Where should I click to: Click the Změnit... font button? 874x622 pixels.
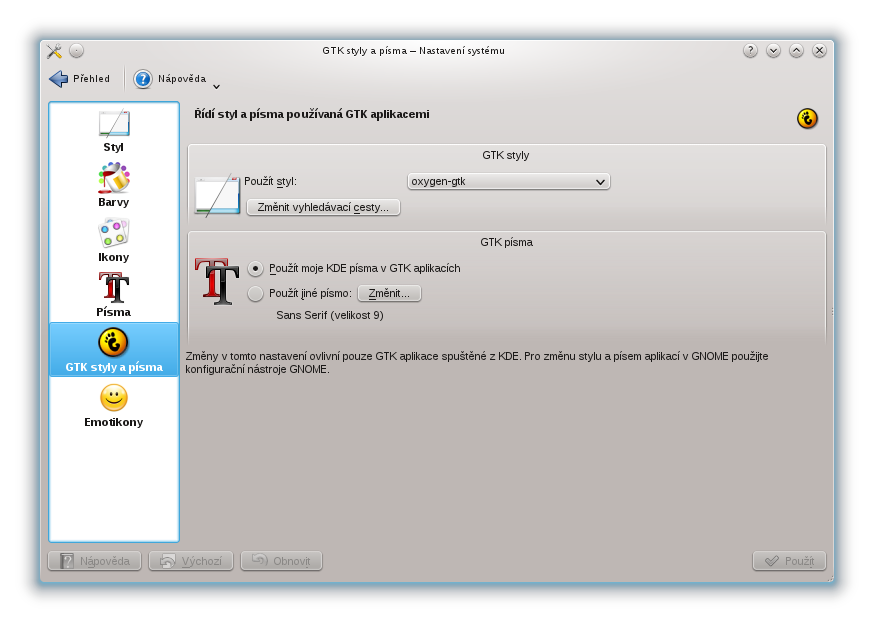389,293
